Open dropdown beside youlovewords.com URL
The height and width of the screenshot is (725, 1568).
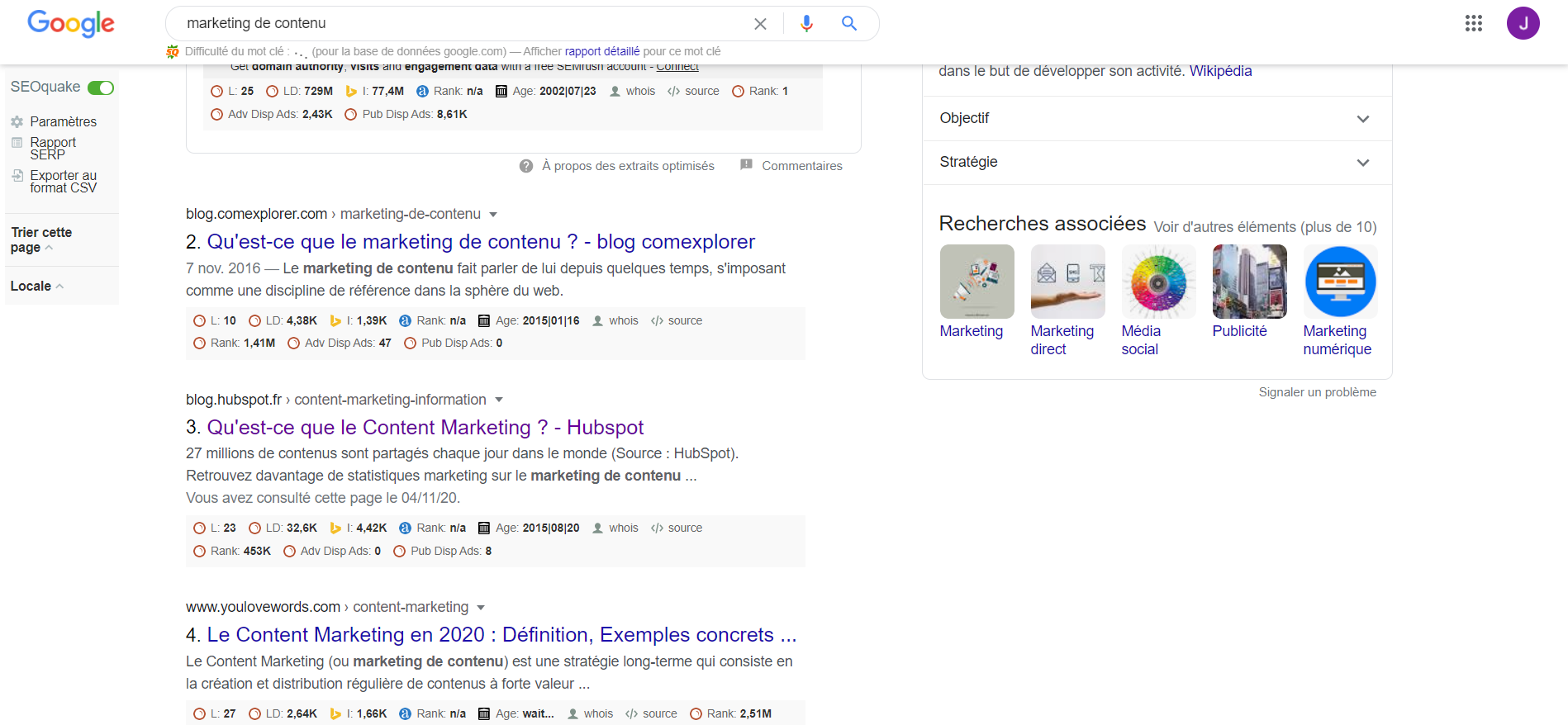point(481,608)
